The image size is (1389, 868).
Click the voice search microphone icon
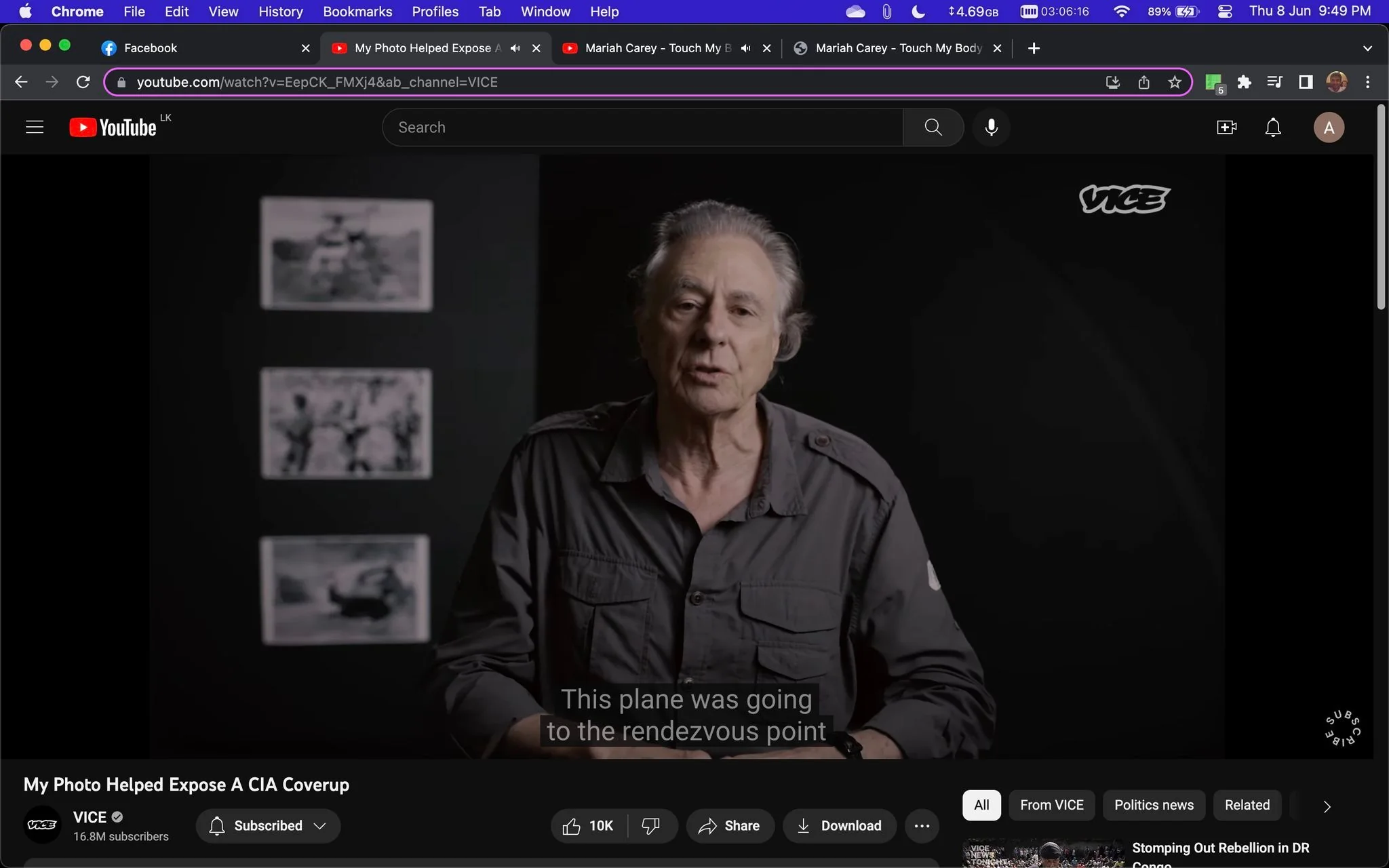(991, 127)
